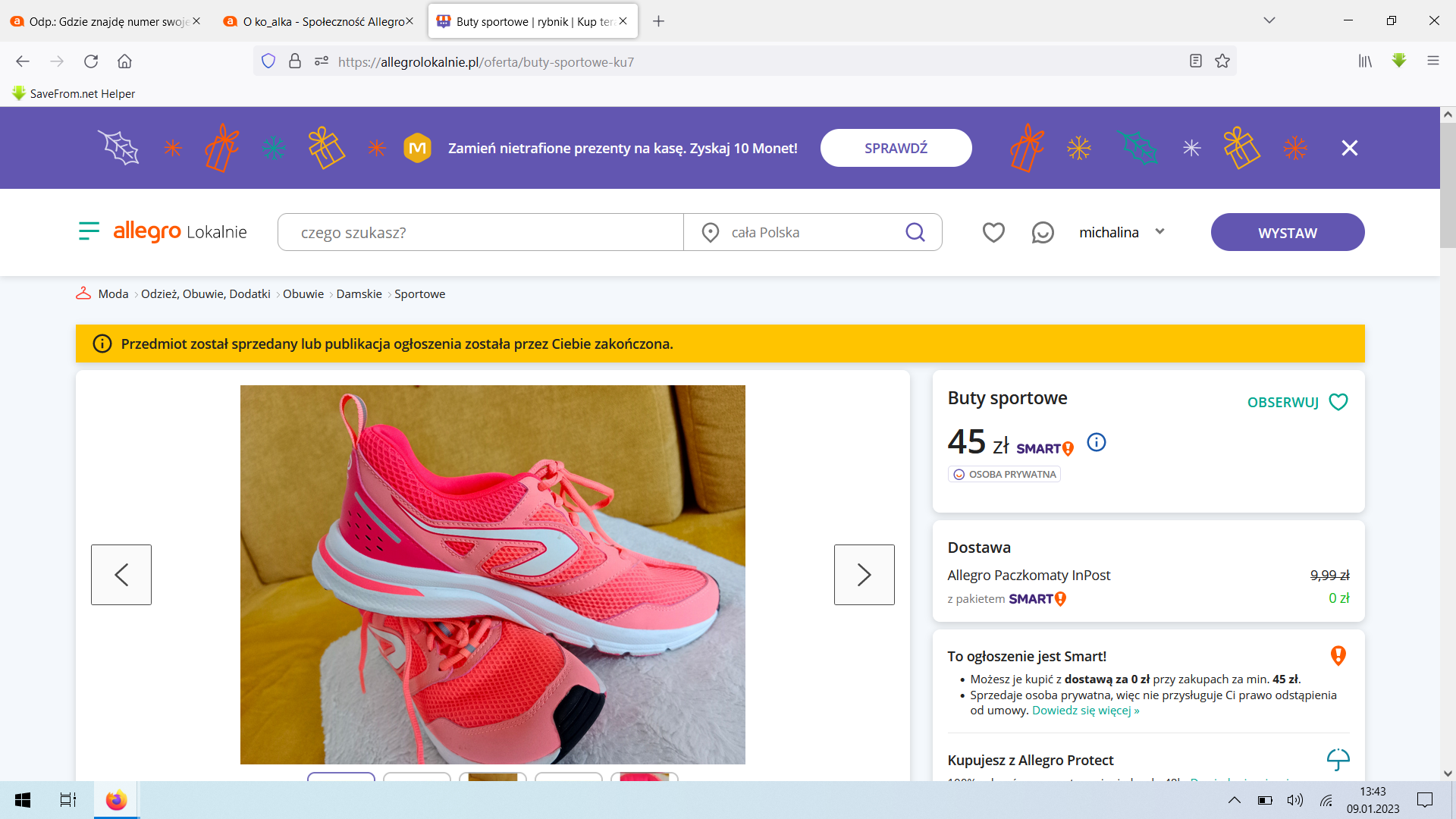Open 'Dowiedz się więcej »' link
The width and height of the screenshot is (1456, 819).
click(1085, 711)
